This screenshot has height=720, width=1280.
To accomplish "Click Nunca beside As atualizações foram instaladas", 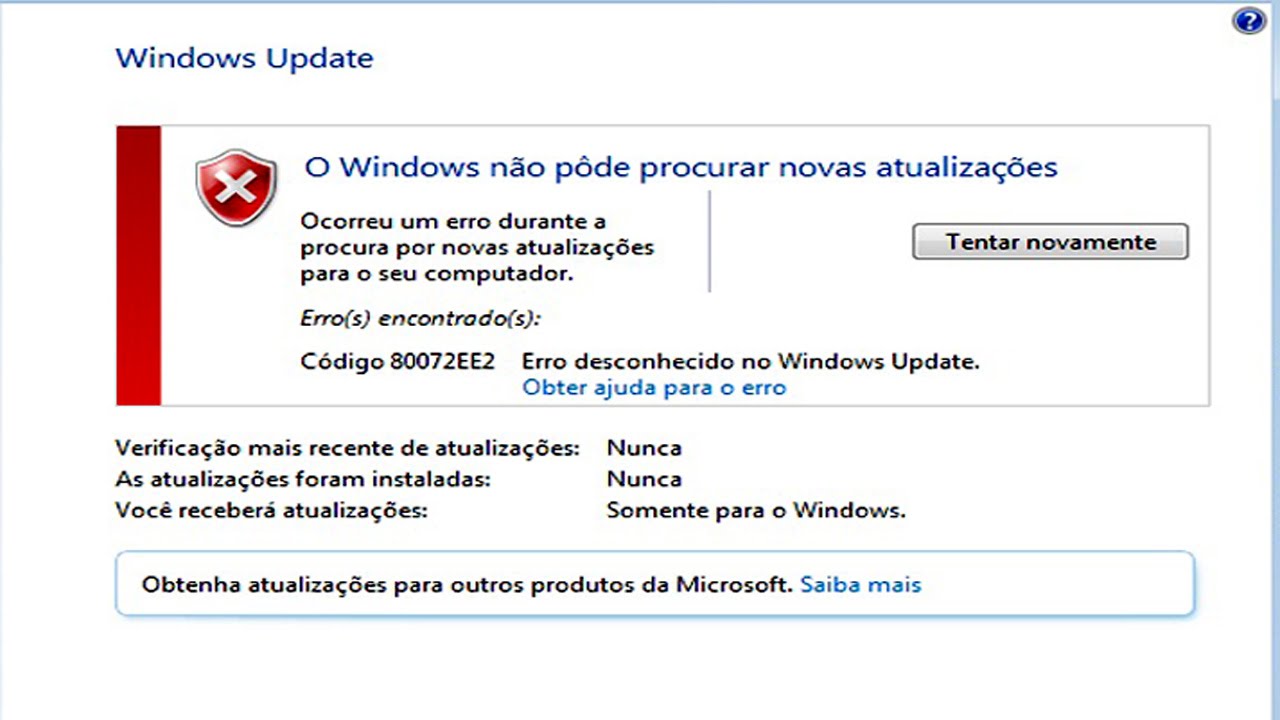I will tap(644, 479).
